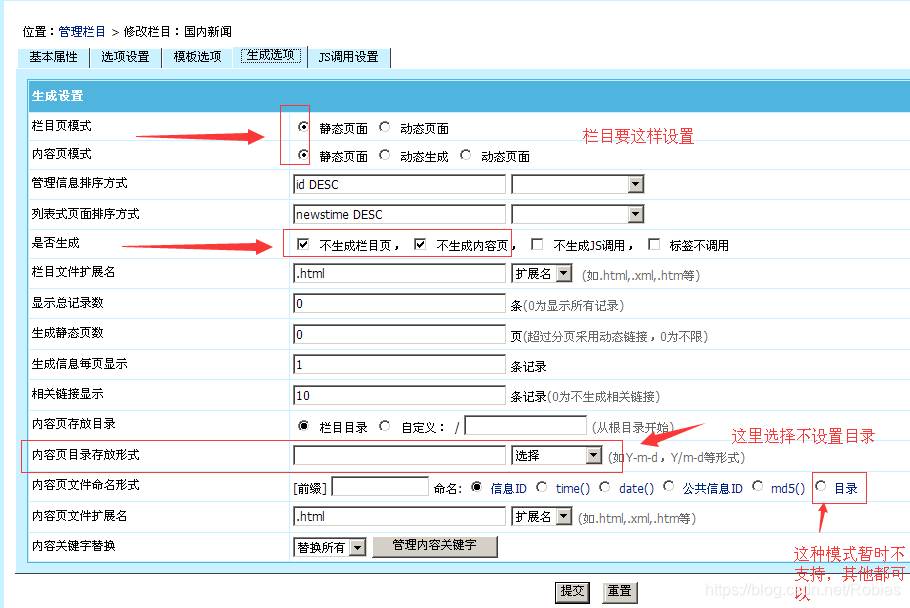Click the 重置 reset button
The width and height of the screenshot is (910, 608).
[619, 592]
